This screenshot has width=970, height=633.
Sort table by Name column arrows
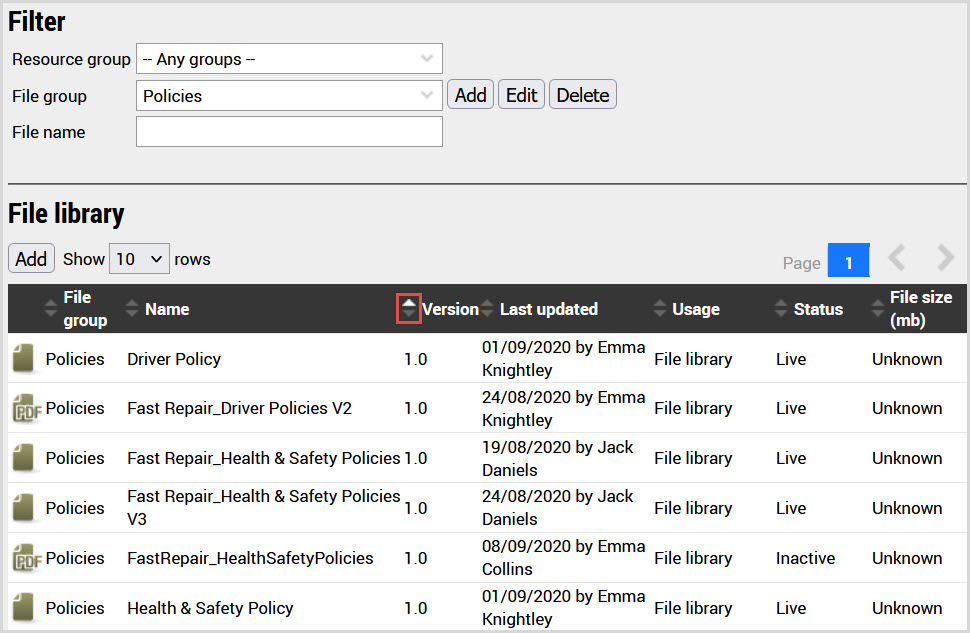(x=132, y=309)
